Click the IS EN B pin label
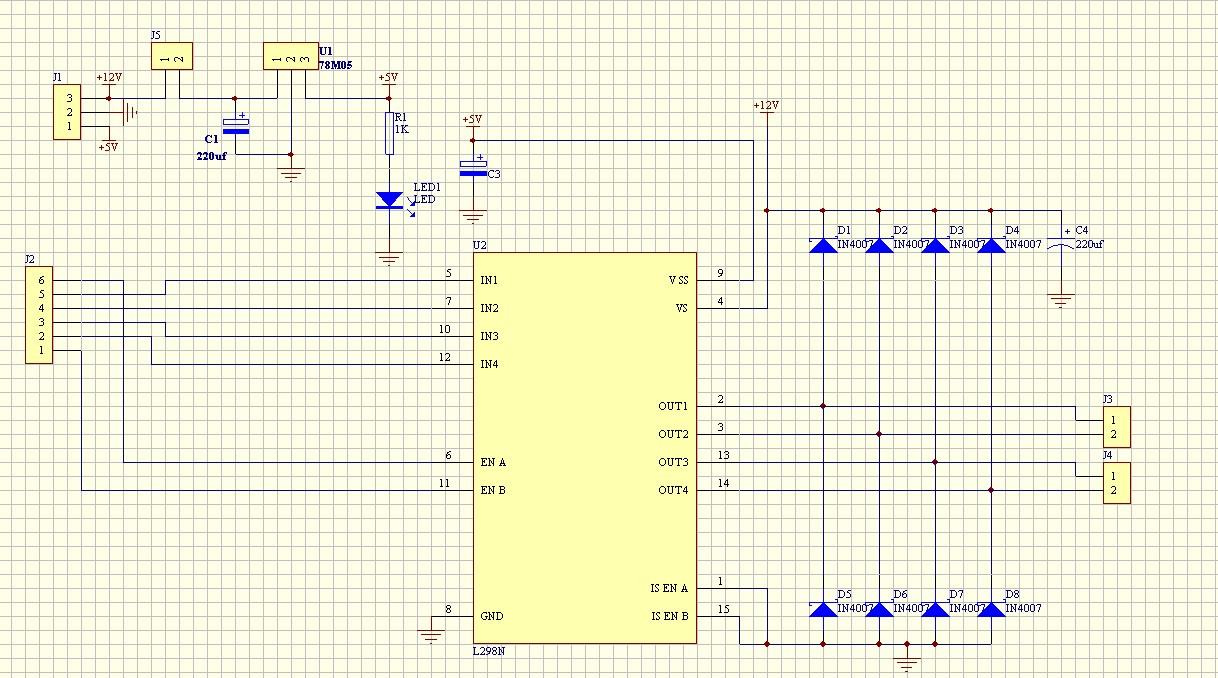 pyautogui.click(x=670, y=617)
